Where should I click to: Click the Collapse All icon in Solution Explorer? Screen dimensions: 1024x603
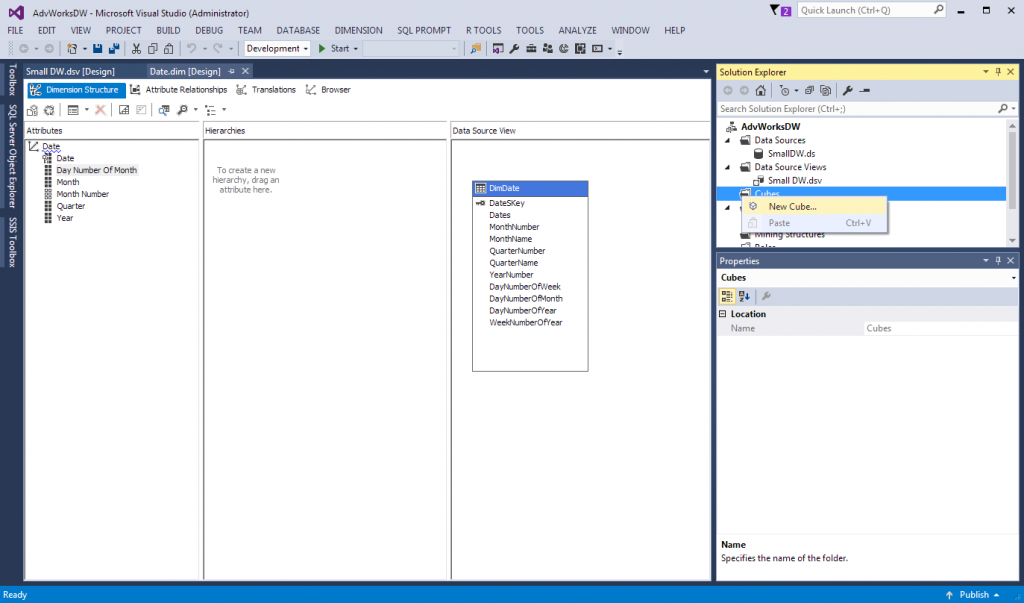[809, 91]
